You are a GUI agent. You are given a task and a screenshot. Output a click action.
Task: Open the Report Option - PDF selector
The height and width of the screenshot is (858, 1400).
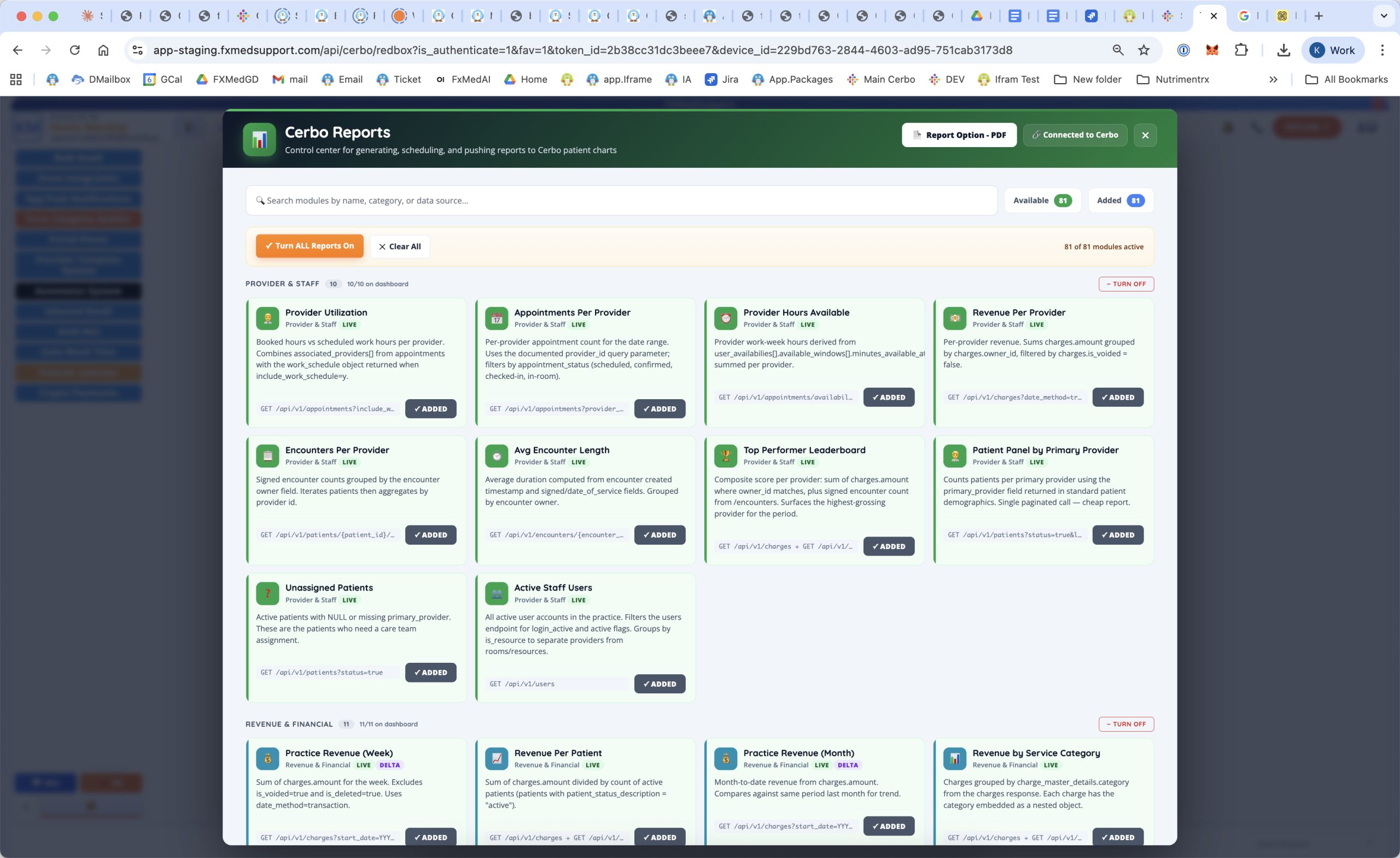[959, 135]
